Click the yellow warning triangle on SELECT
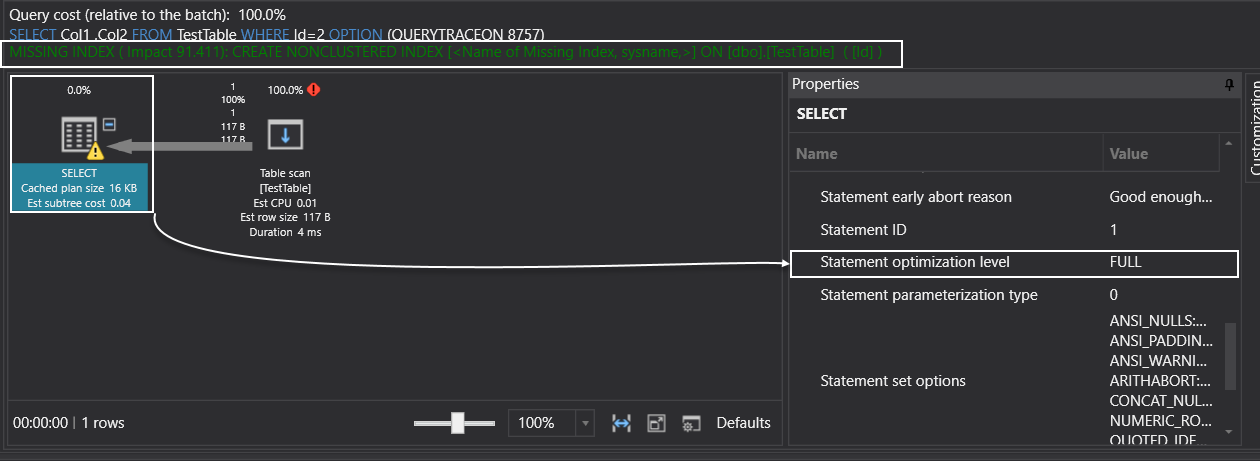The width and height of the screenshot is (1260, 461). (x=95, y=152)
